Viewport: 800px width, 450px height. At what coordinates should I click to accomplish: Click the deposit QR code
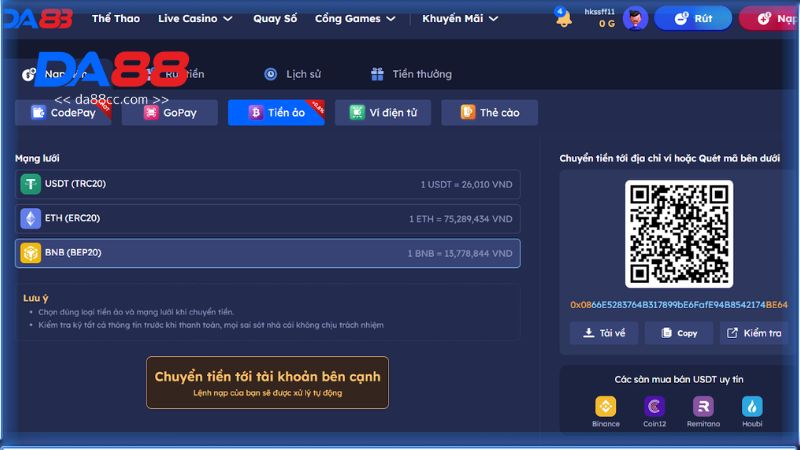[x=679, y=234]
